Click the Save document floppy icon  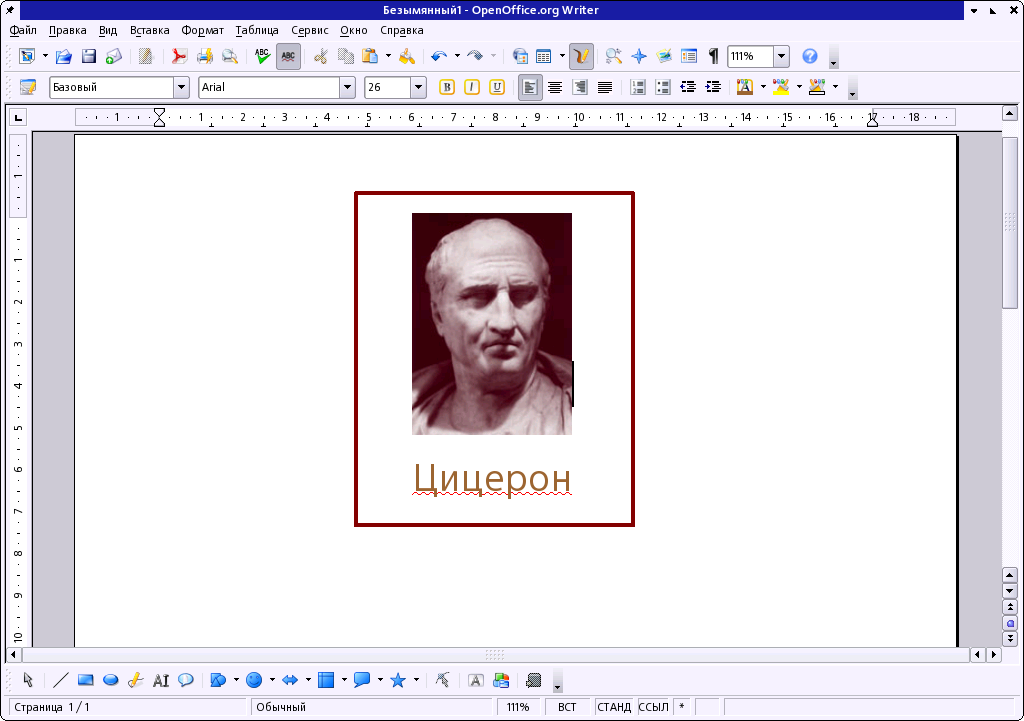coord(89,56)
